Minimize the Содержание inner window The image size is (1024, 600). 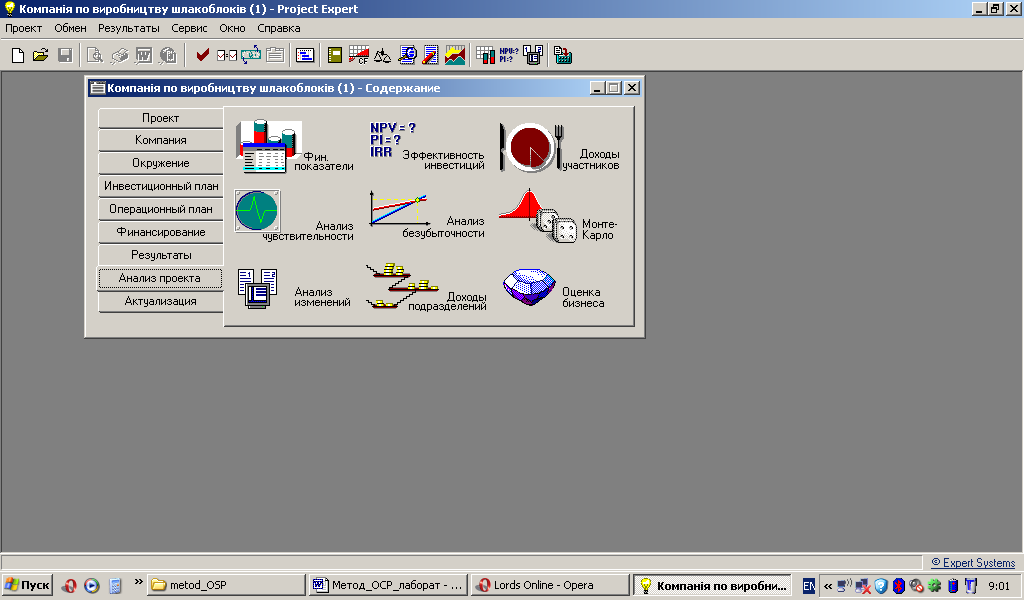click(597, 87)
